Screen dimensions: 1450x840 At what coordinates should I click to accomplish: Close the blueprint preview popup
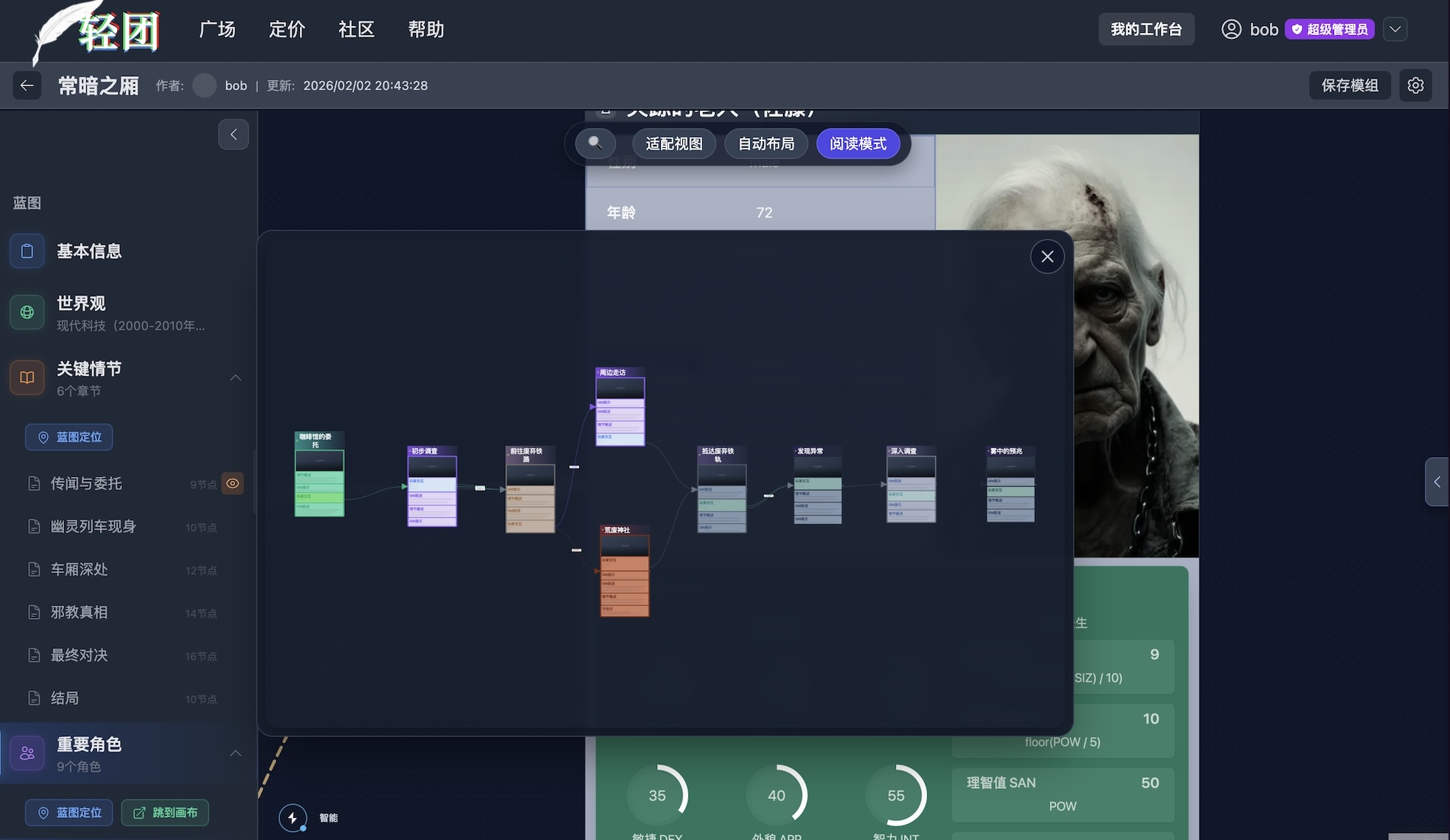1047,257
